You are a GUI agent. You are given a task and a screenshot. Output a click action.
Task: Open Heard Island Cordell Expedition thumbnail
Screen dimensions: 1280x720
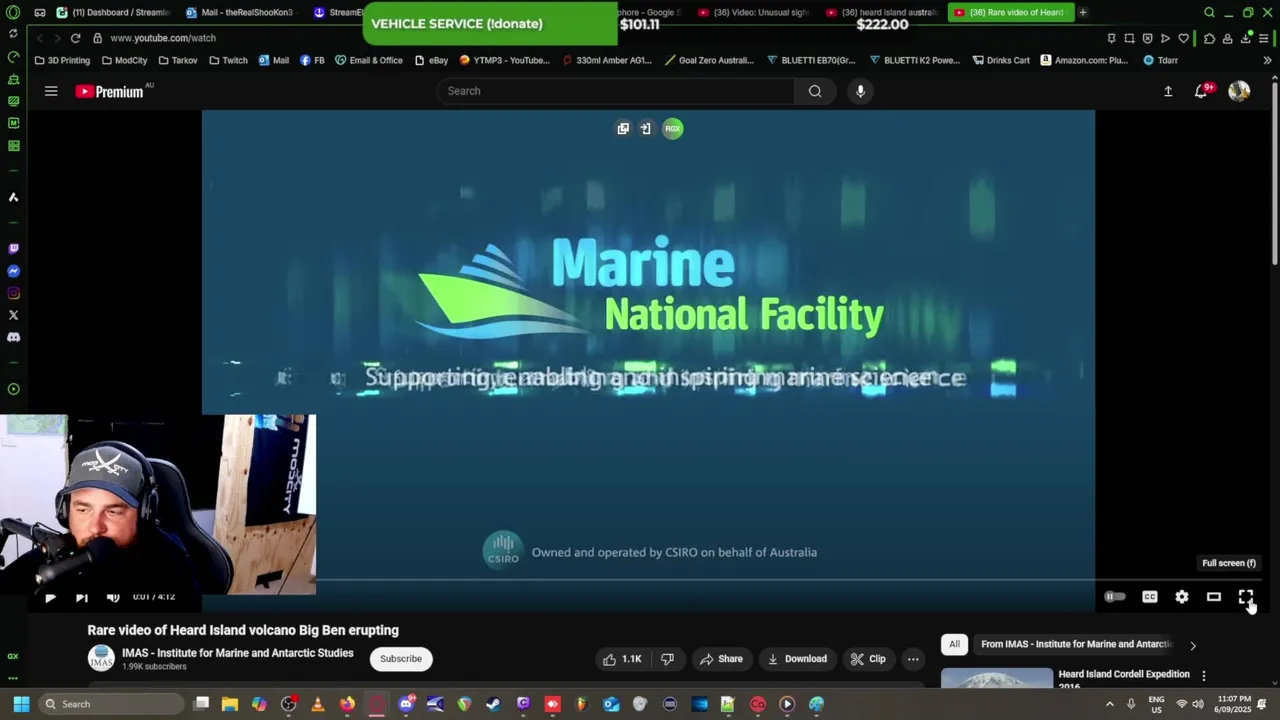coord(997,678)
